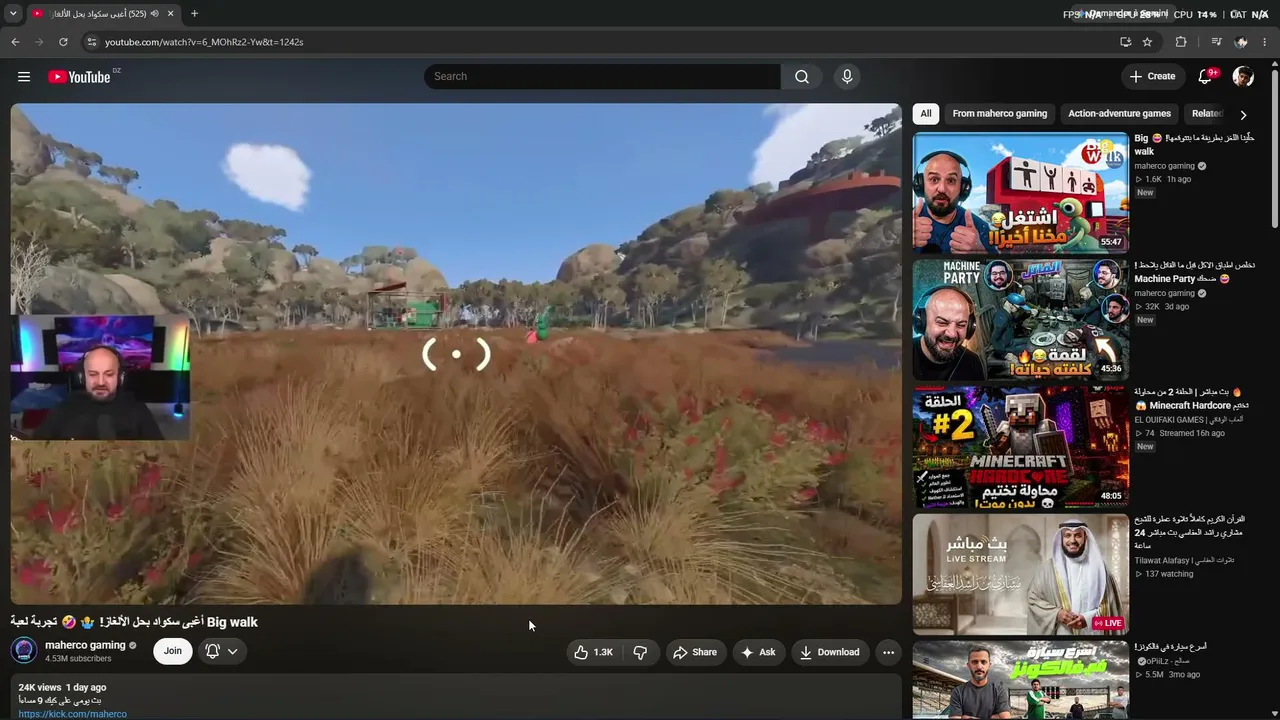Open maherco gaming channel avatar
The width and height of the screenshot is (1280, 720).
[x=24, y=651]
